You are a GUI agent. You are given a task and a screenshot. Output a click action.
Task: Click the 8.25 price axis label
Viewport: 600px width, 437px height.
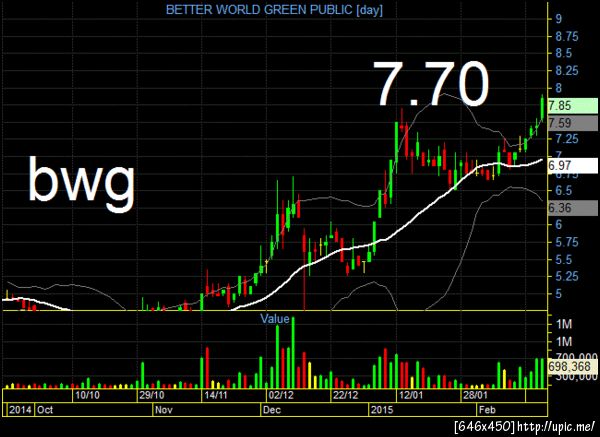coord(567,70)
